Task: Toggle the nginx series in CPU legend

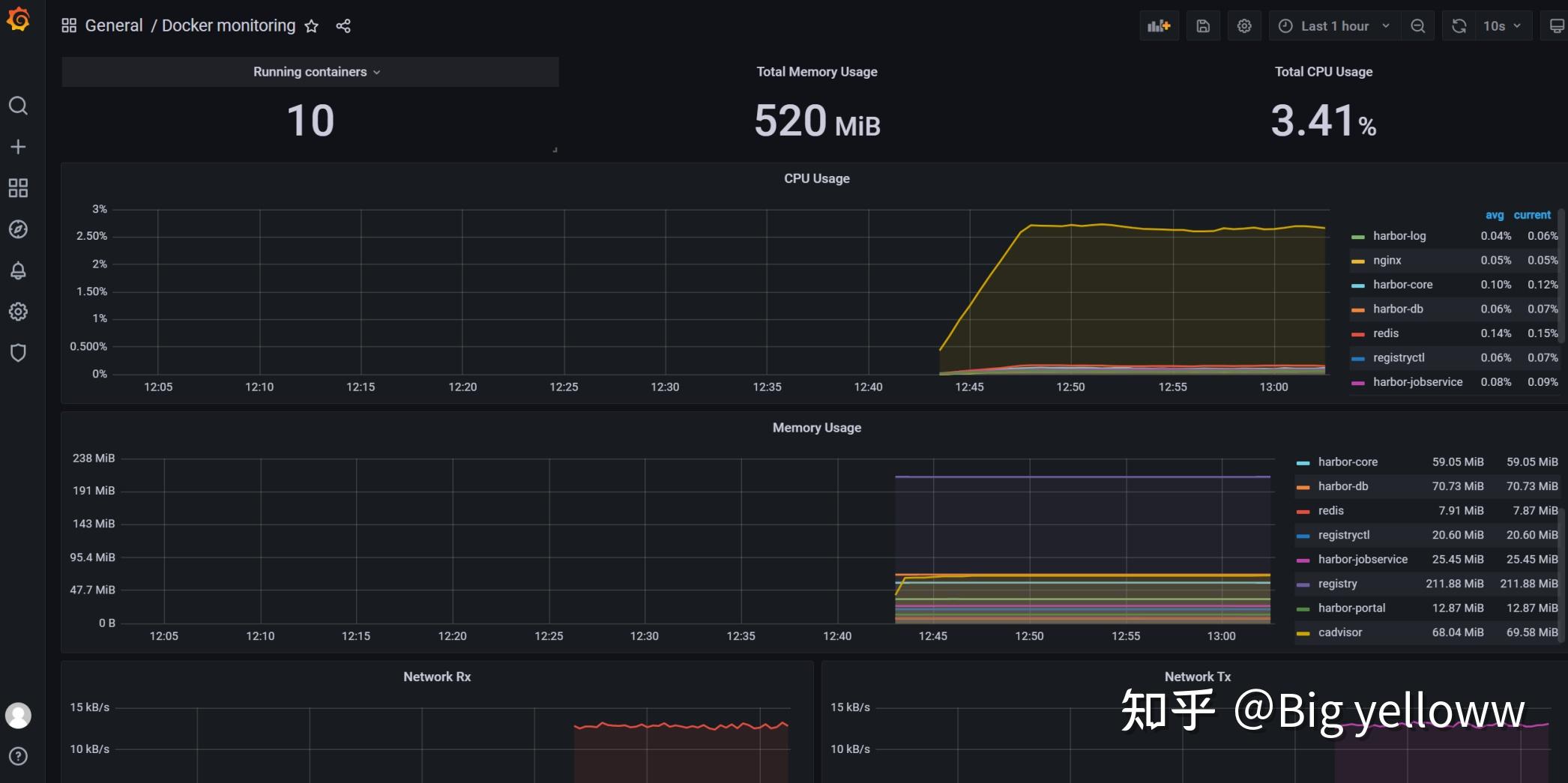Action: [x=1387, y=260]
